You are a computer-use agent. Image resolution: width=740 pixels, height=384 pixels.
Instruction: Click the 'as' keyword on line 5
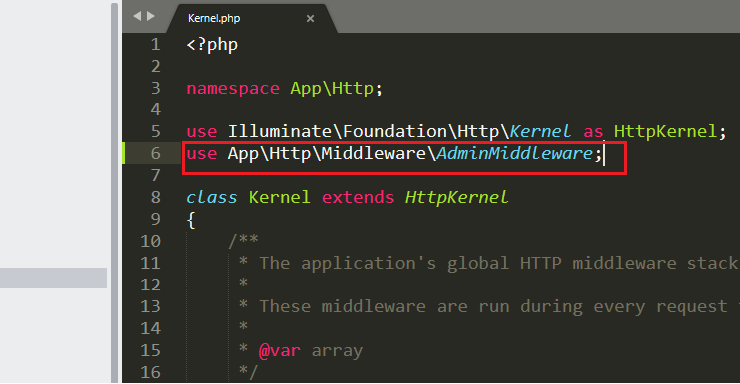point(593,132)
